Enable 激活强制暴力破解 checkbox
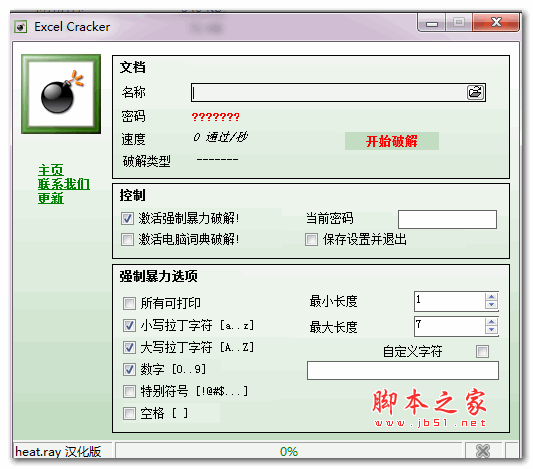The image size is (533, 469). click(127, 218)
